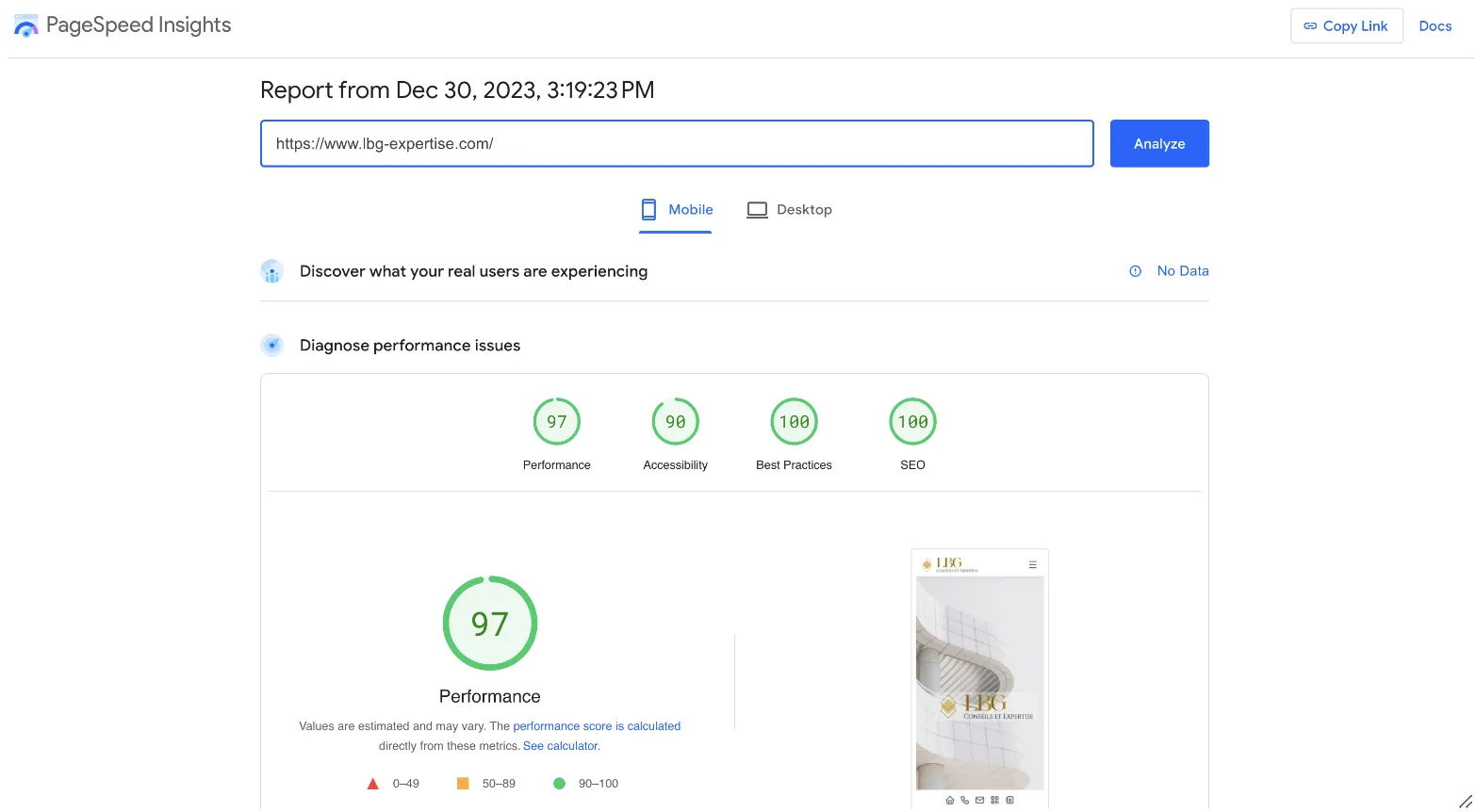
Task: Select the 97 Performance score gauge
Action: 556,422
